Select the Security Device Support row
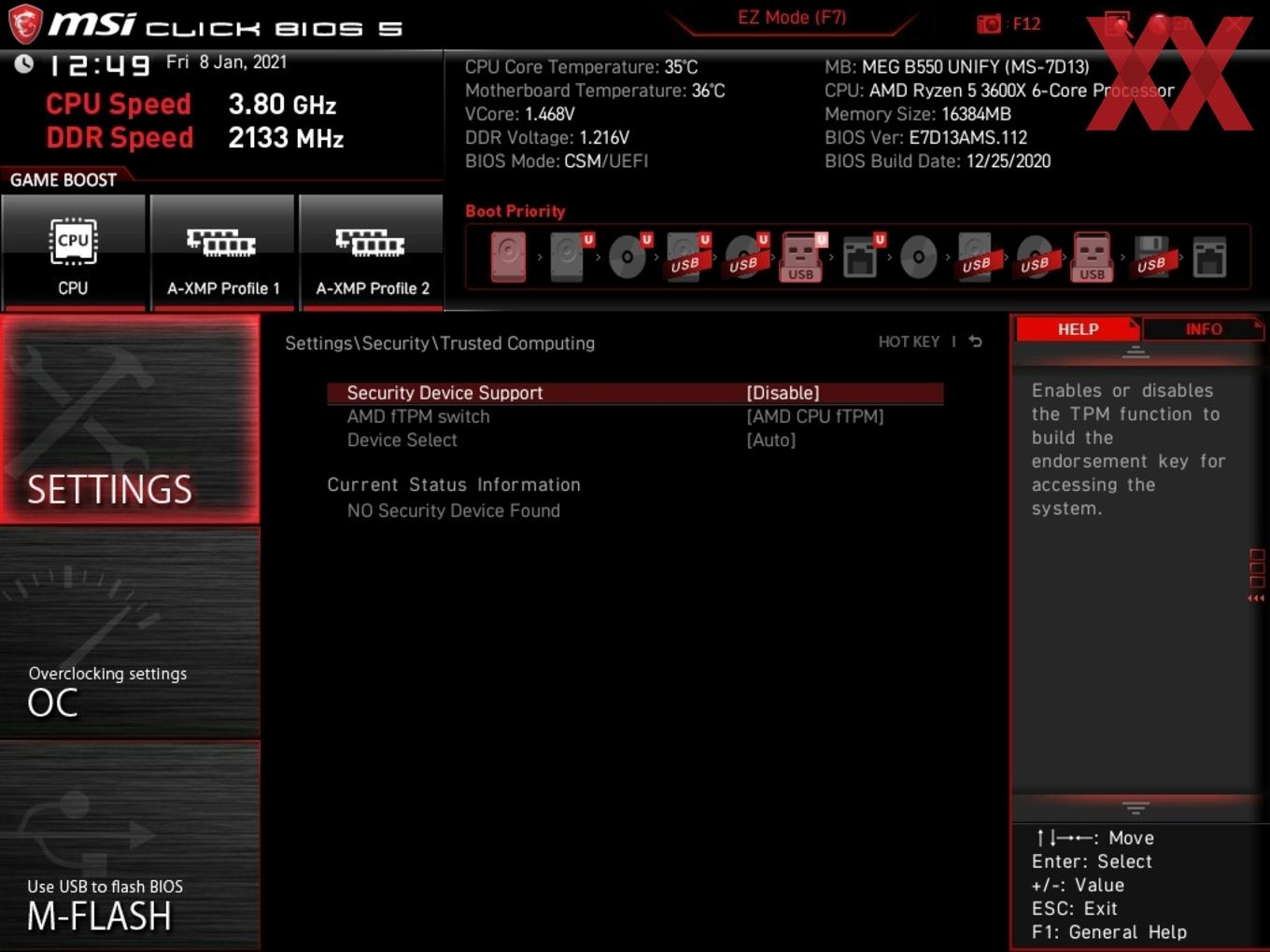Screen dimensions: 1270x952 (x=635, y=393)
